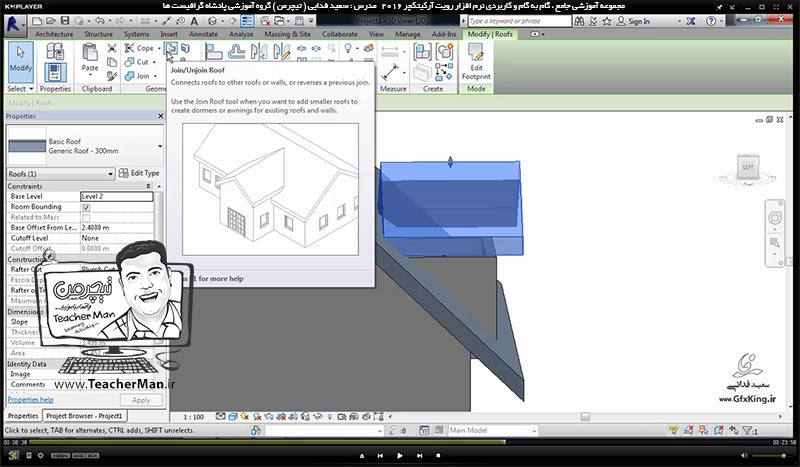Open the Revit application menu button

point(14,24)
